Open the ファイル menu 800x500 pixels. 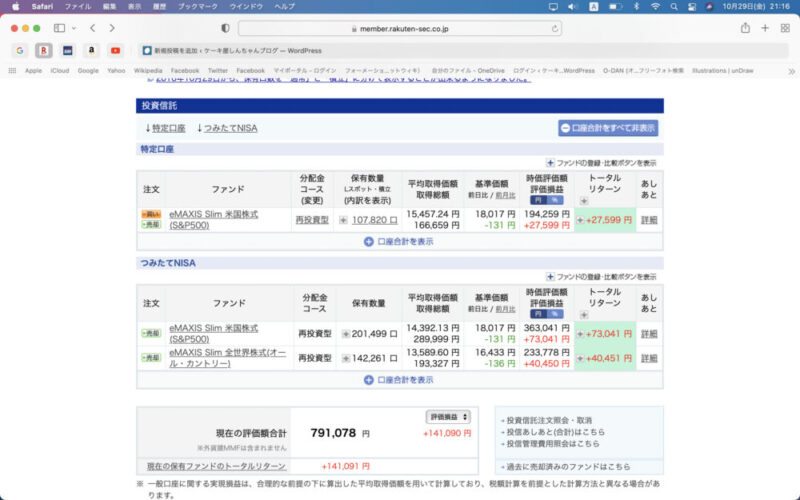click(x=78, y=7)
